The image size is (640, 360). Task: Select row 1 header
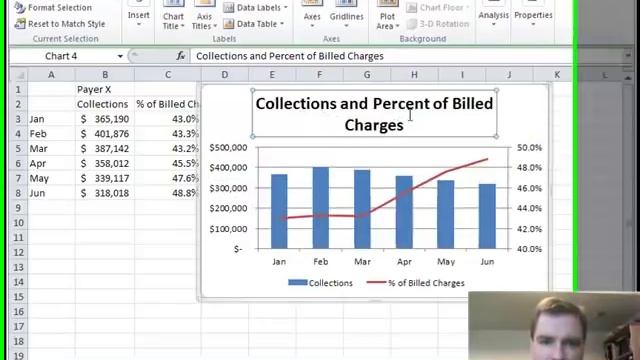coord(18,89)
